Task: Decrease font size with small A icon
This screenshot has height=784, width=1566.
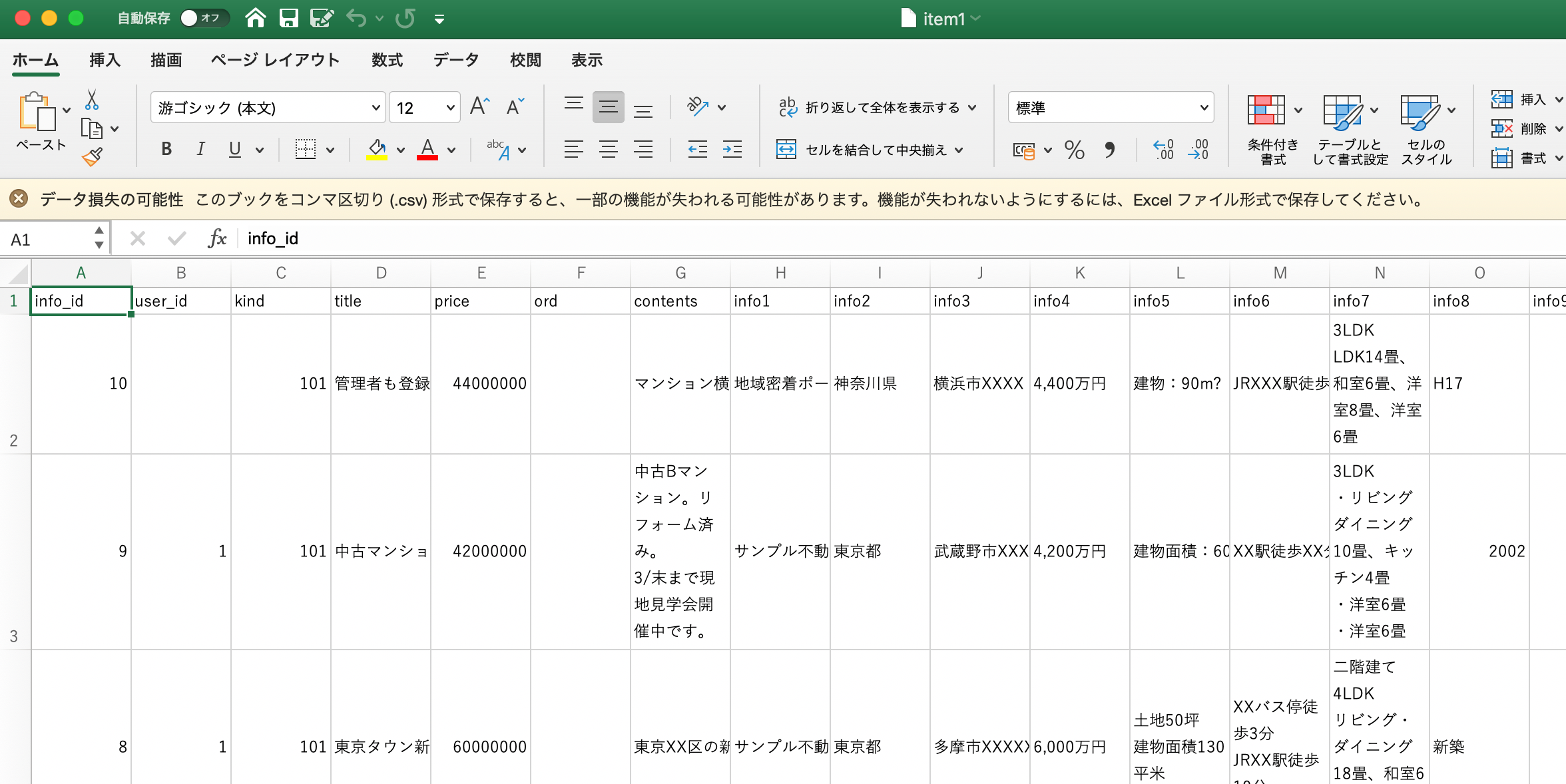Action: coord(515,106)
